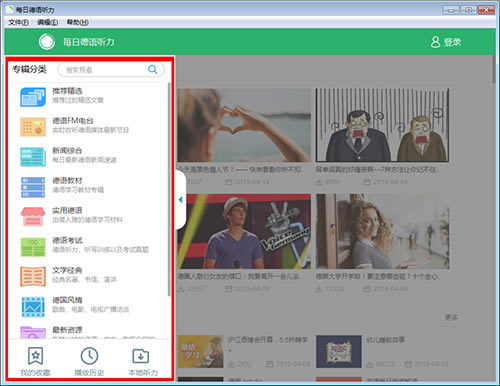Open the 编辑(E) menu
Image resolution: width=500 pixels, height=386 pixels.
pyautogui.click(x=47, y=22)
